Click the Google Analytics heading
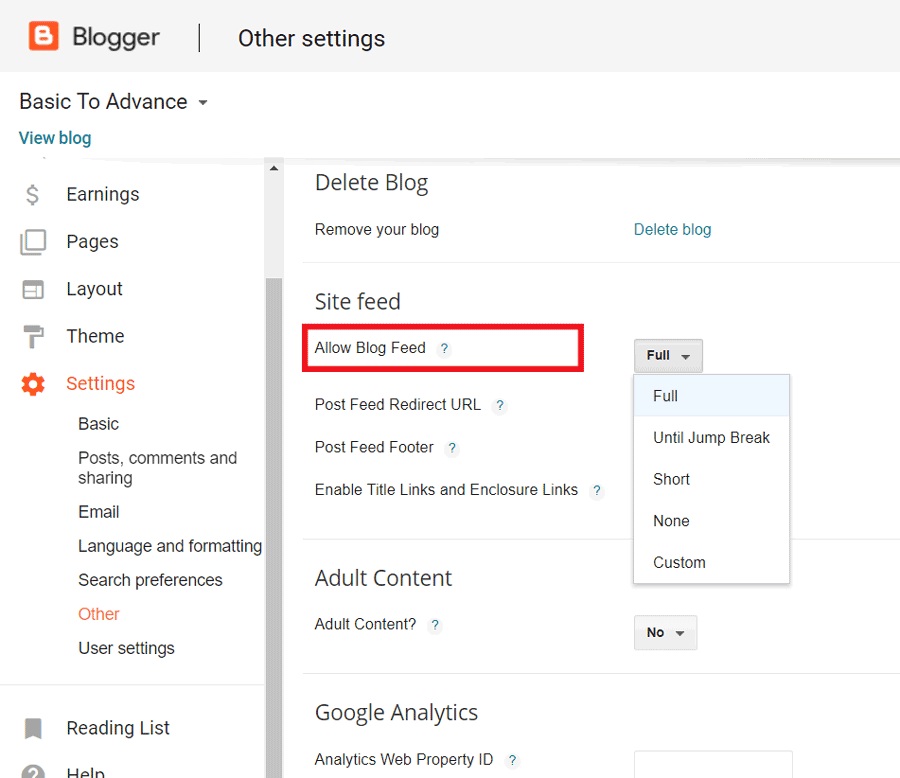The height and width of the screenshot is (778, 900). coord(397,713)
